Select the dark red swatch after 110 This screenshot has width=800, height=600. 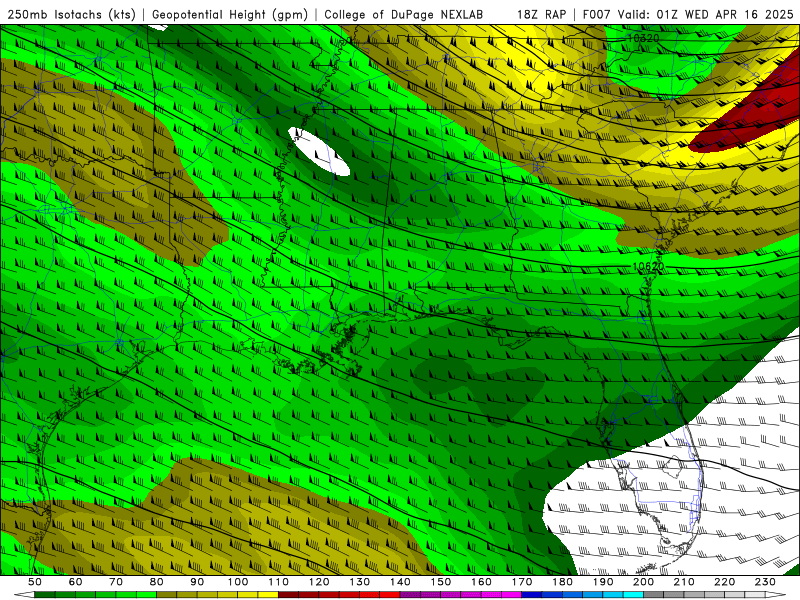click(x=288, y=595)
